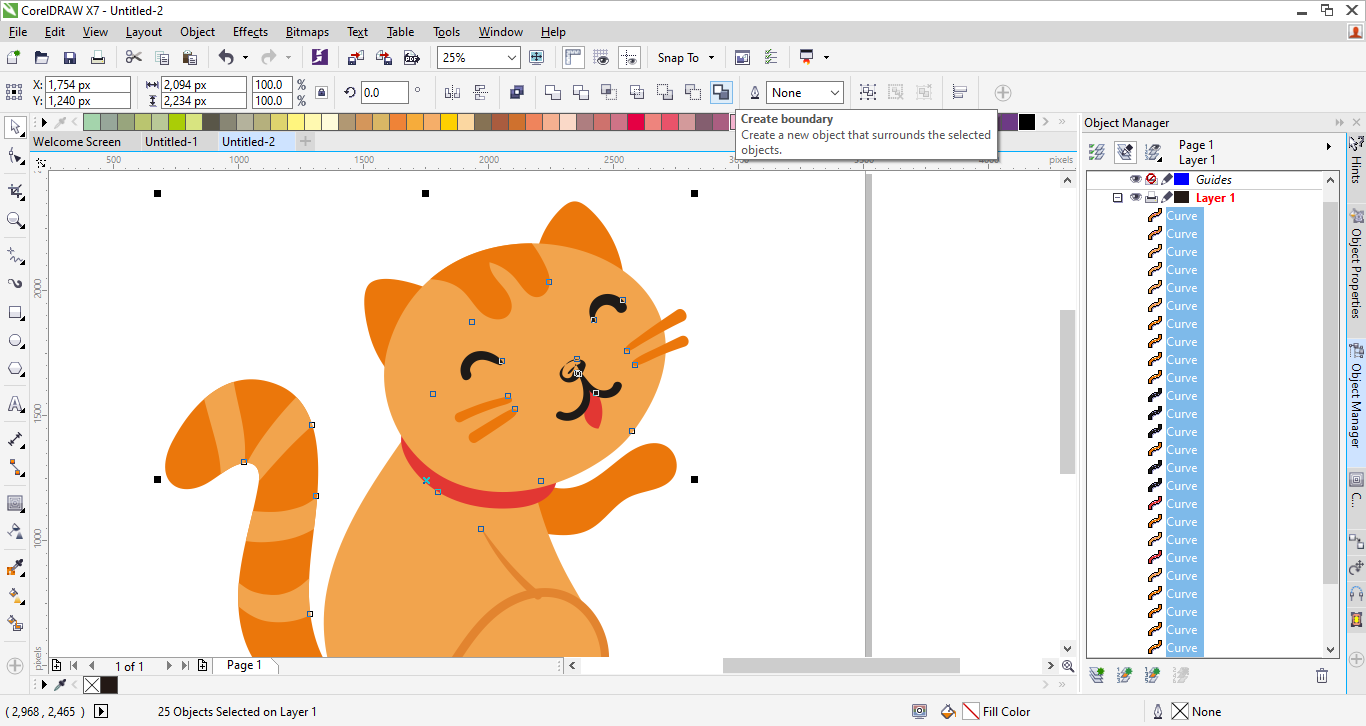
Task: Open the outline width None dropdown
Action: (x=834, y=93)
